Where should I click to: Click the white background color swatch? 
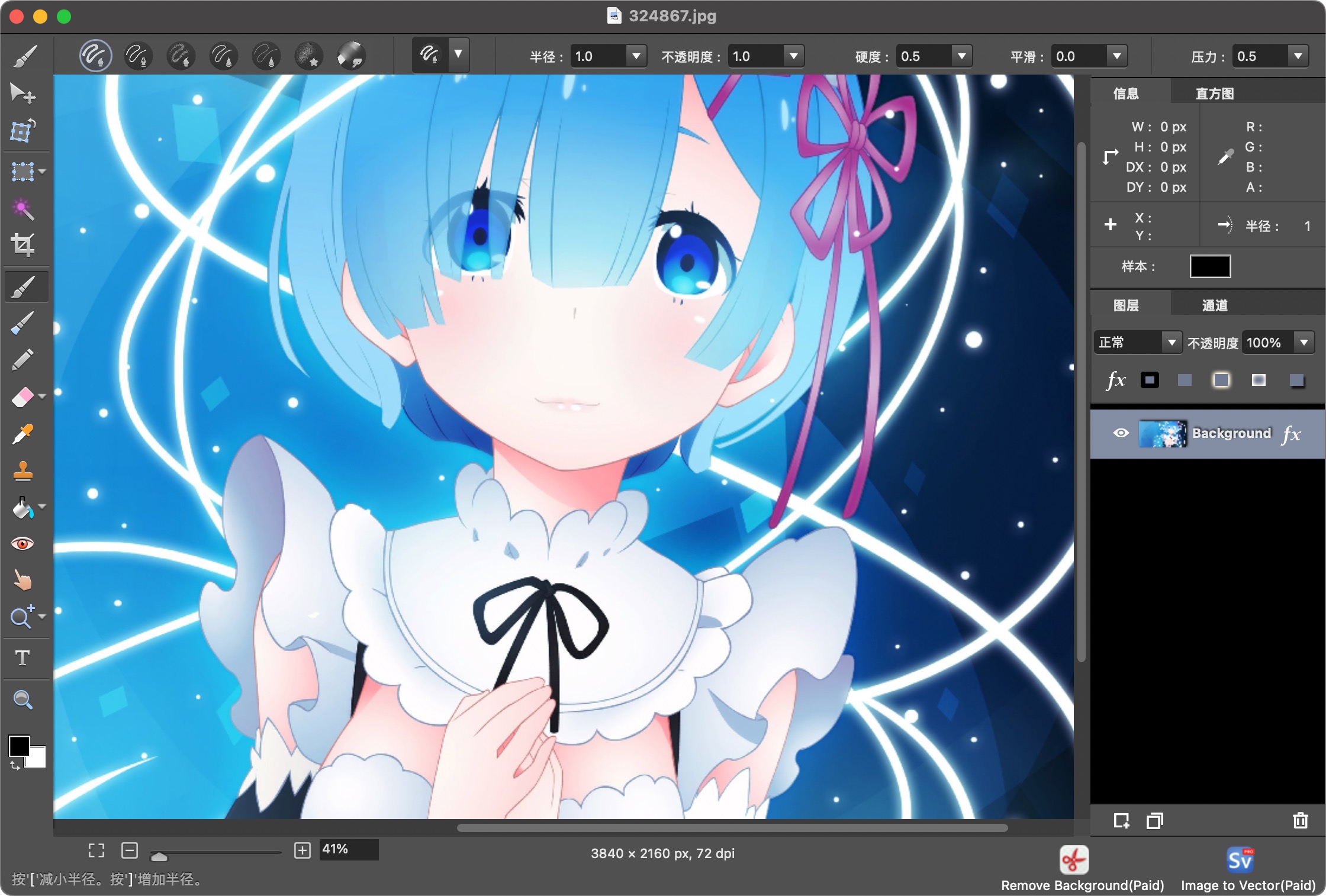coord(38,760)
